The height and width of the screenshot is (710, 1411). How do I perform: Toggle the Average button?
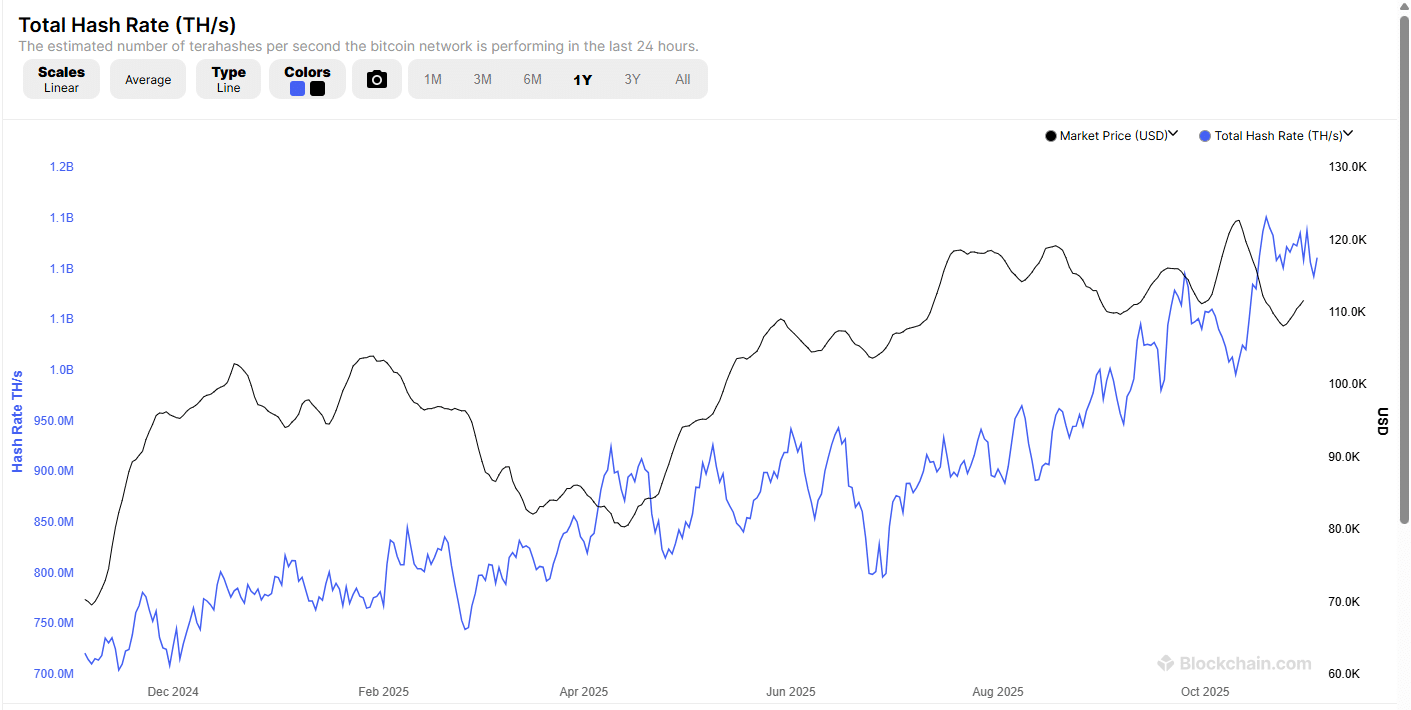[x=148, y=80]
